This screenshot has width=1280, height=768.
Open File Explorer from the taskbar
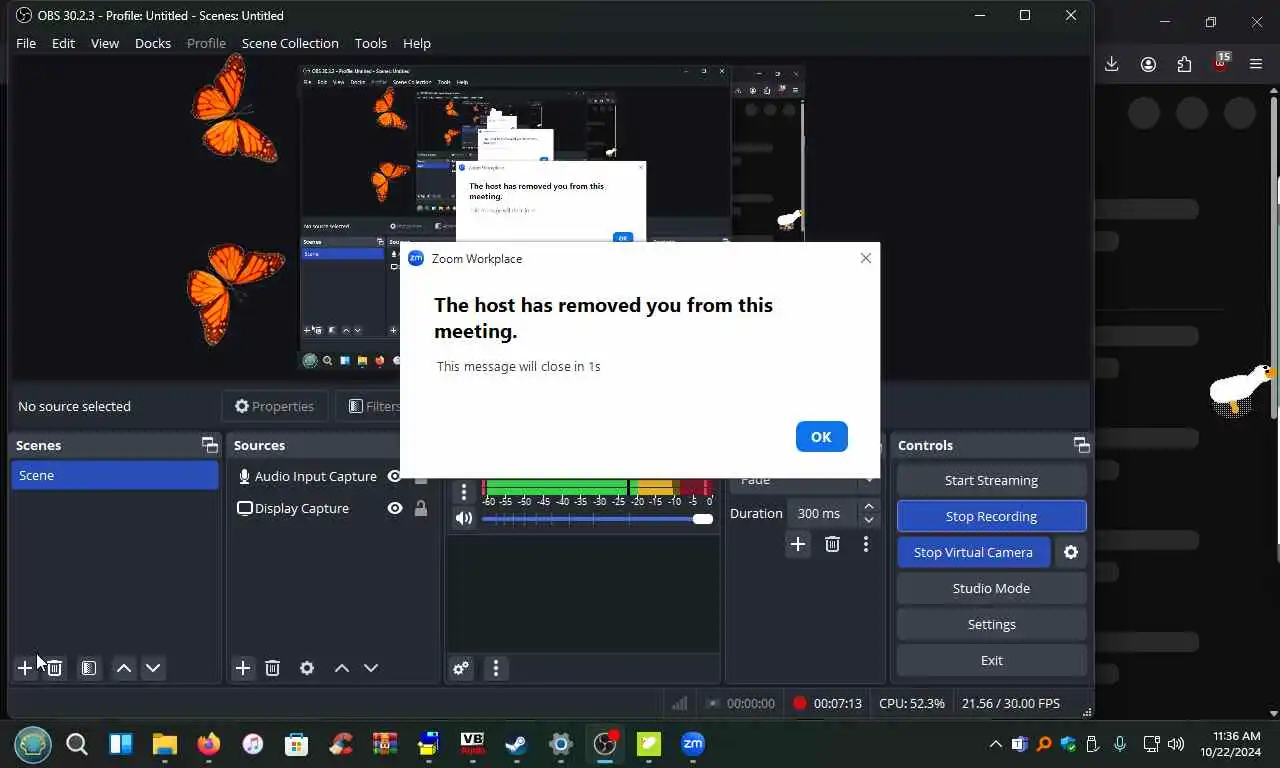tap(164, 744)
